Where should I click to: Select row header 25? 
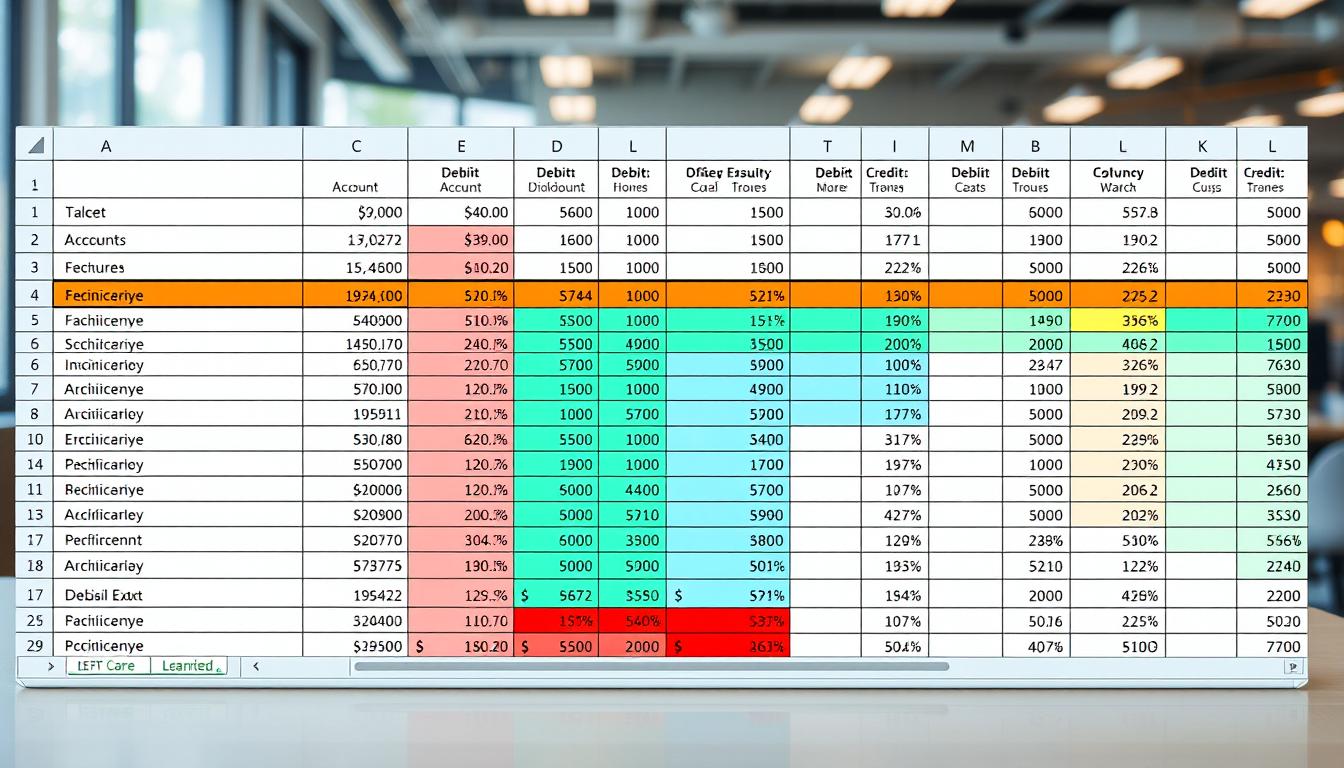[x=35, y=620]
